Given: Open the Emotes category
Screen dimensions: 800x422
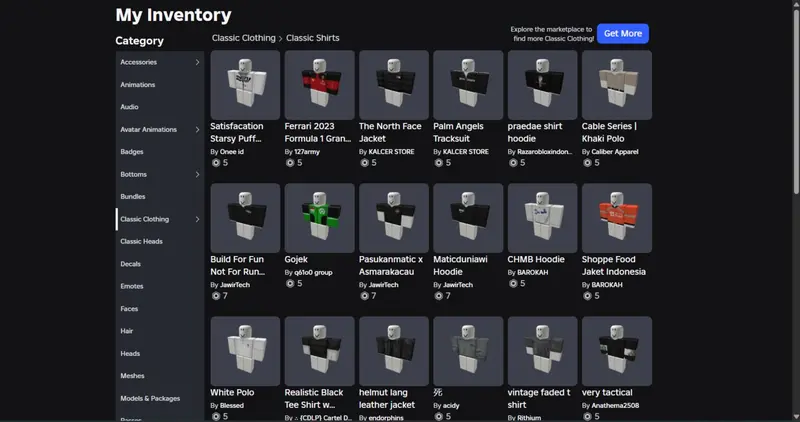Looking at the screenshot, I should click(x=132, y=286).
